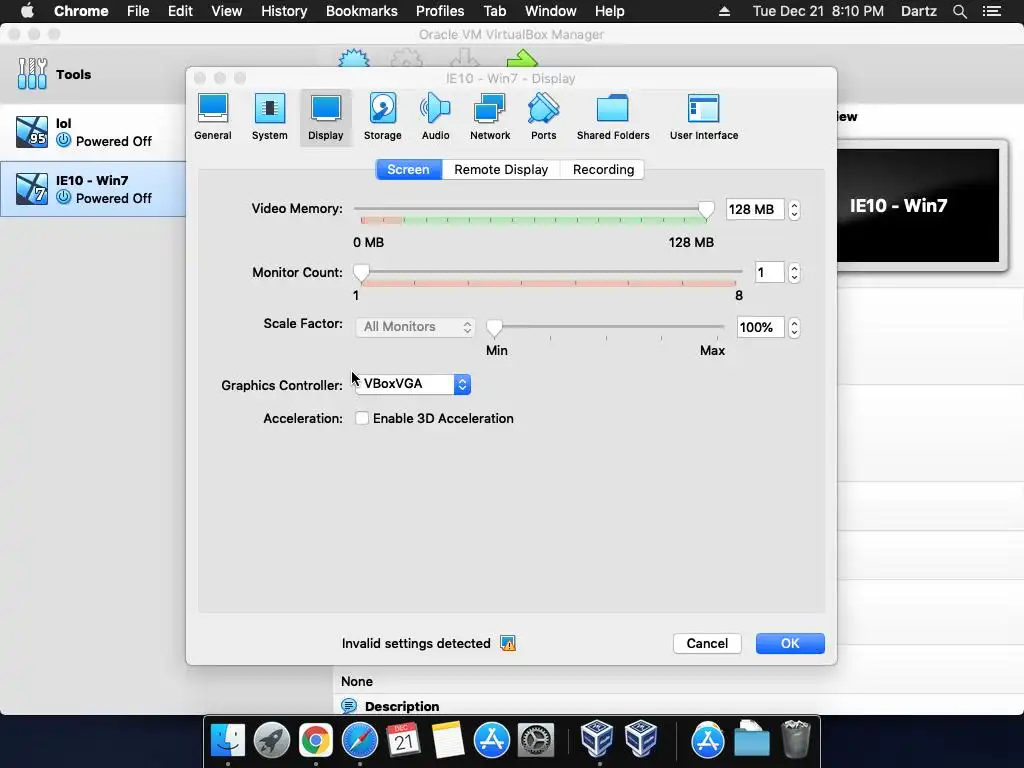Open System Preferences from the Dock
The image size is (1024, 768).
pos(536,741)
